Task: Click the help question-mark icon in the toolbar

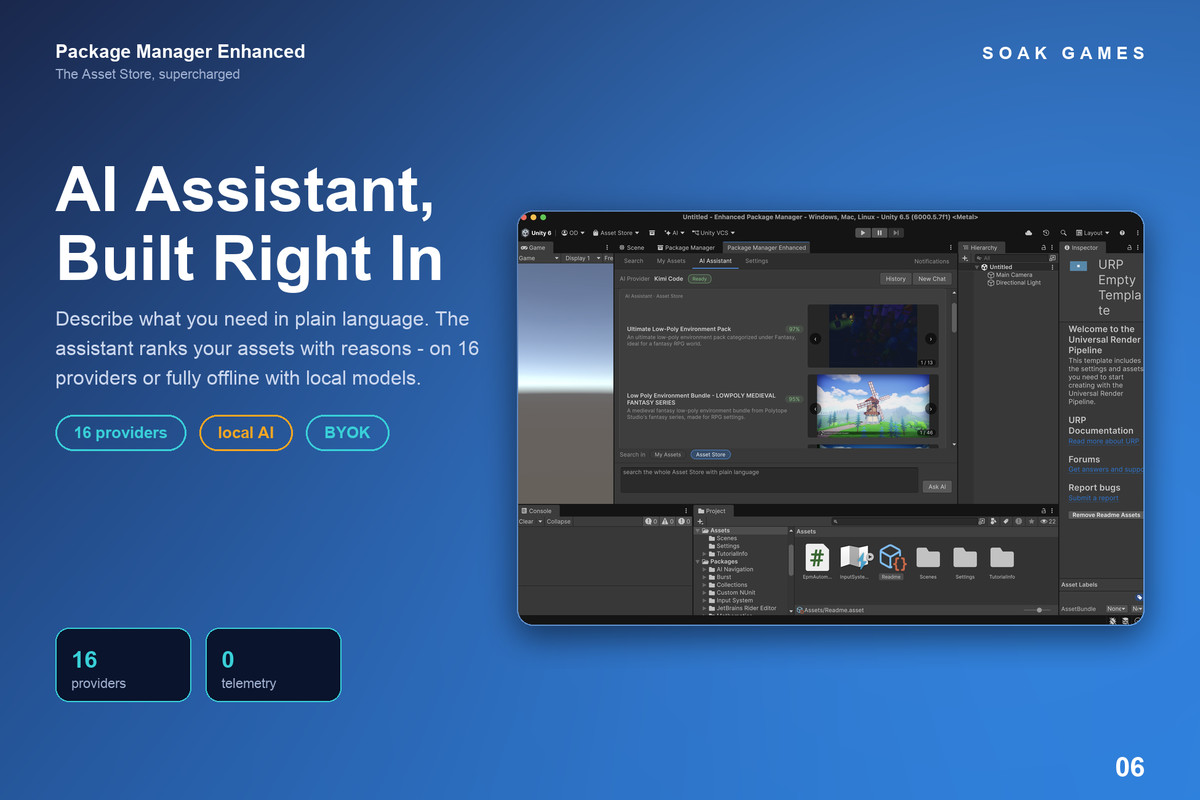Action: (1122, 233)
